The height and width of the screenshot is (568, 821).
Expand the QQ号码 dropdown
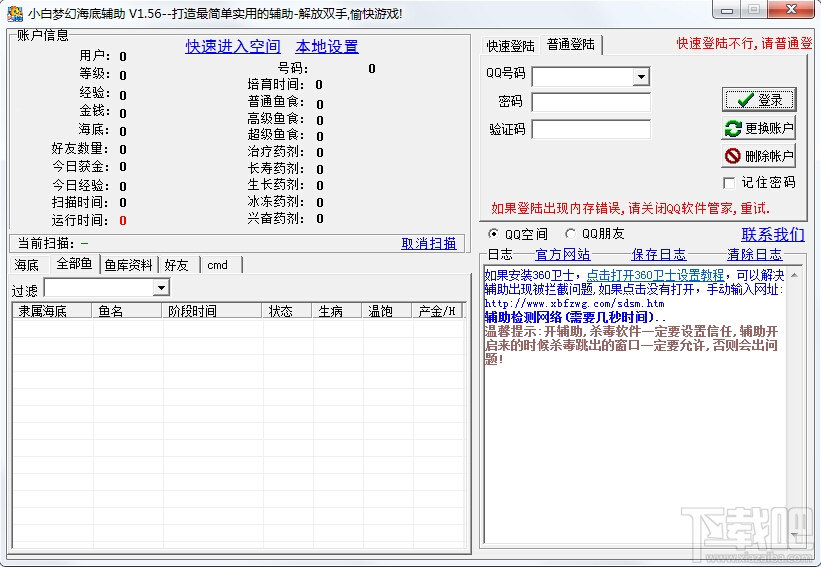click(641, 77)
